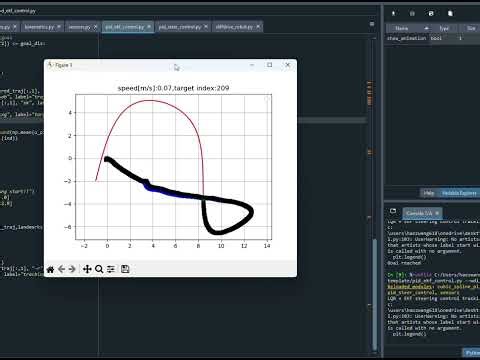Open Configure subplots settings icon
The image size is (480, 360).
pos(111,269)
